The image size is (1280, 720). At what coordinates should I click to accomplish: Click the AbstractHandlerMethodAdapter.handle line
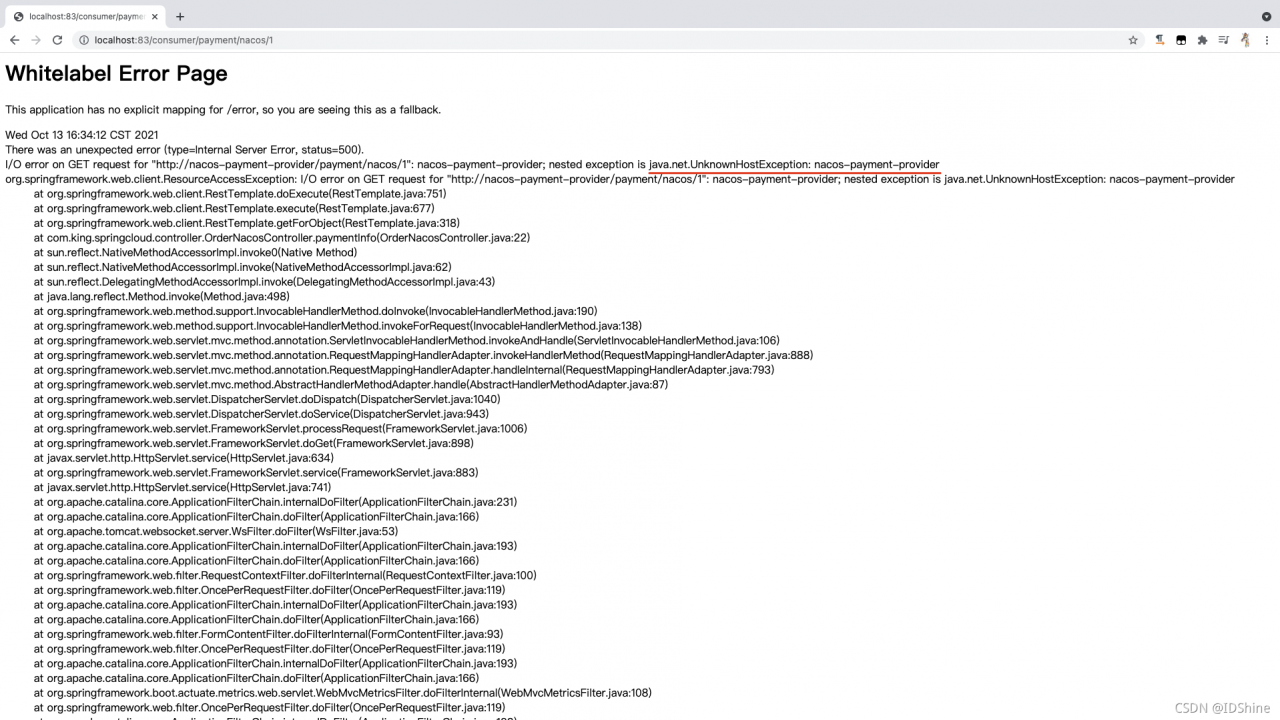tap(351, 385)
